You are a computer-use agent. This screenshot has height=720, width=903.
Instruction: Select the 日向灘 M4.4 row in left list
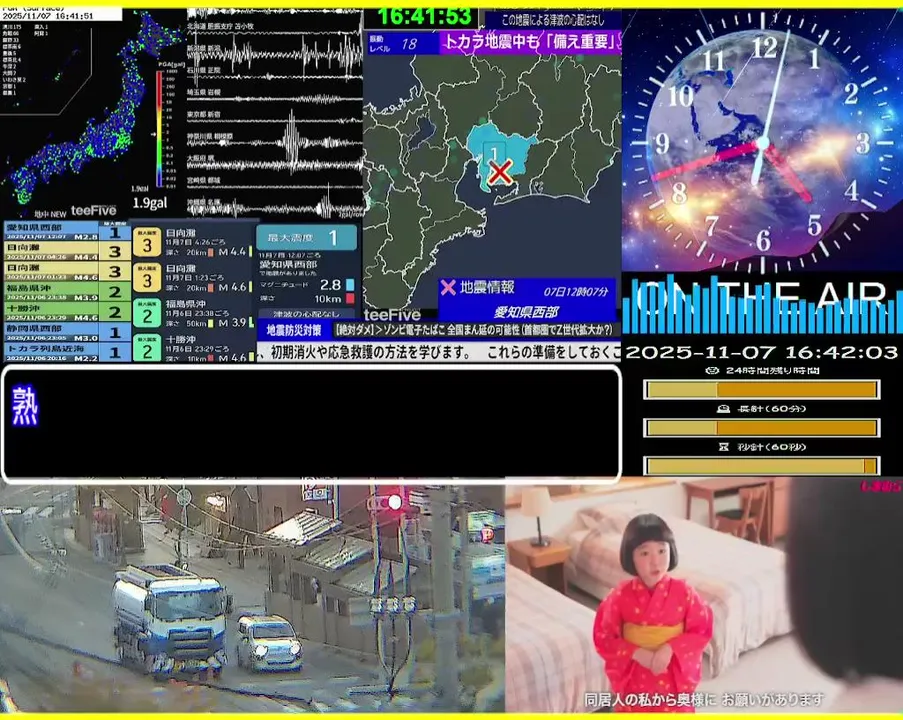66,251
